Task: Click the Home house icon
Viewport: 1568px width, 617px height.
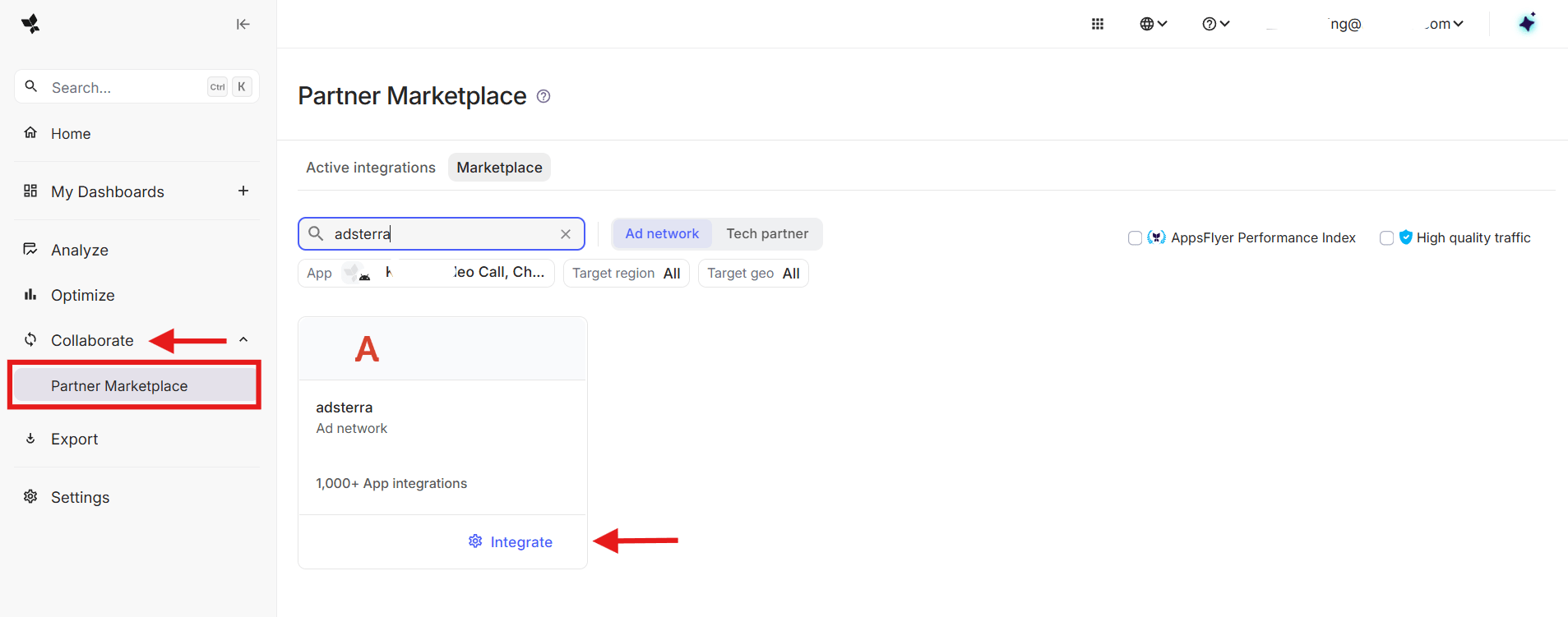Action: coord(30,133)
